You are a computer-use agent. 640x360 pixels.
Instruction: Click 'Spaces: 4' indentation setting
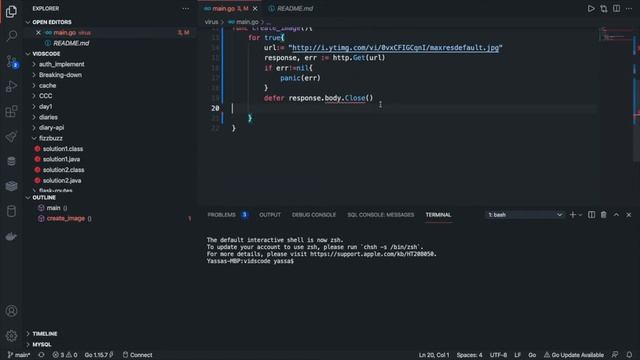pyautogui.click(x=469, y=355)
